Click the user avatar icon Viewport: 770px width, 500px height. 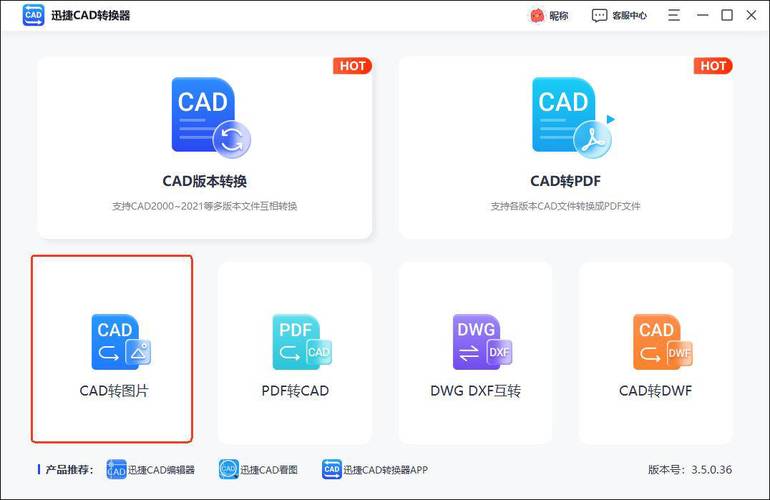point(537,16)
